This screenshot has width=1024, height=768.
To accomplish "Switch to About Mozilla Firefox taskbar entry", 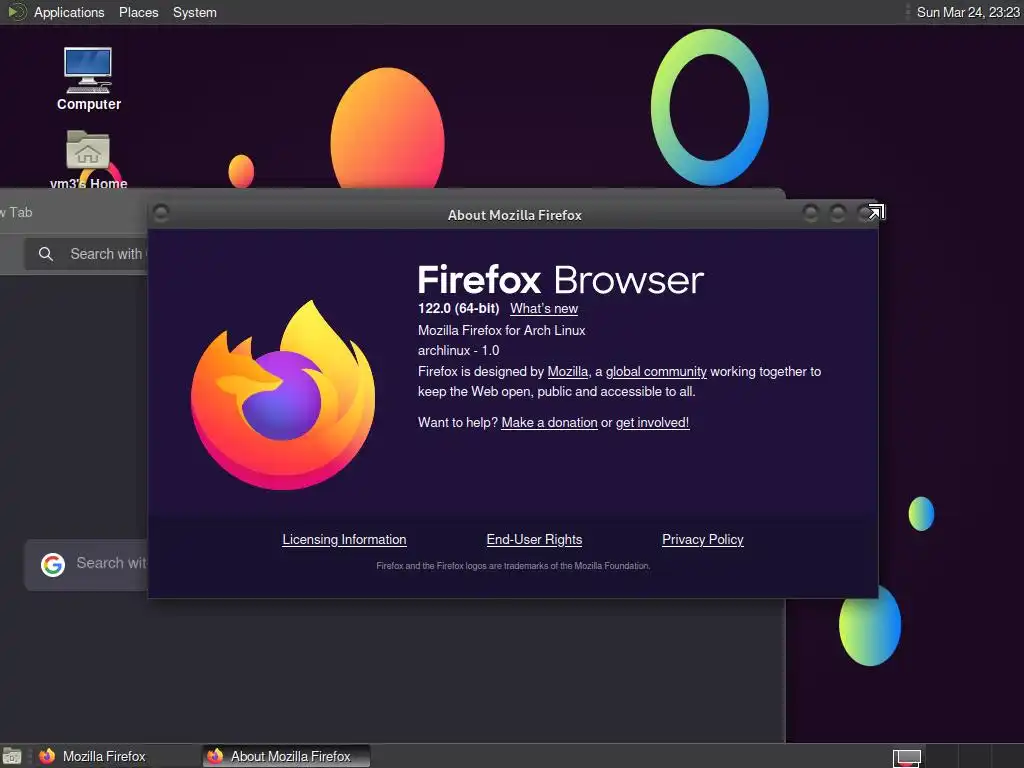I will point(286,756).
